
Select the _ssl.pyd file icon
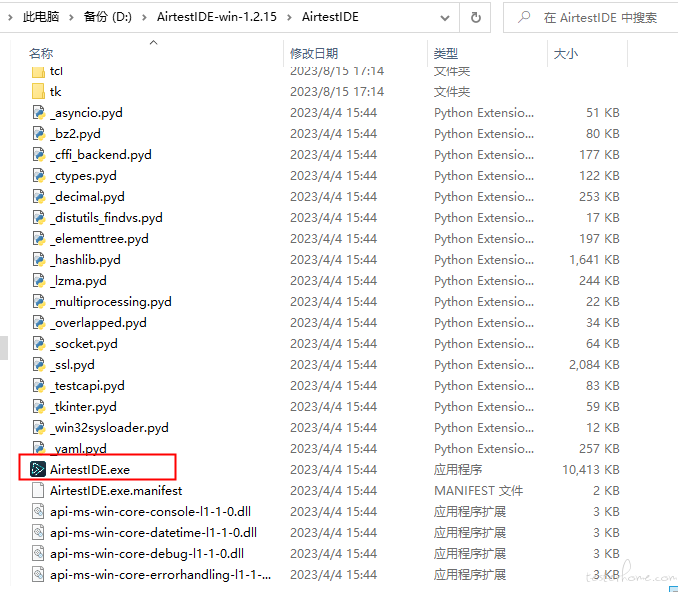point(38,365)
